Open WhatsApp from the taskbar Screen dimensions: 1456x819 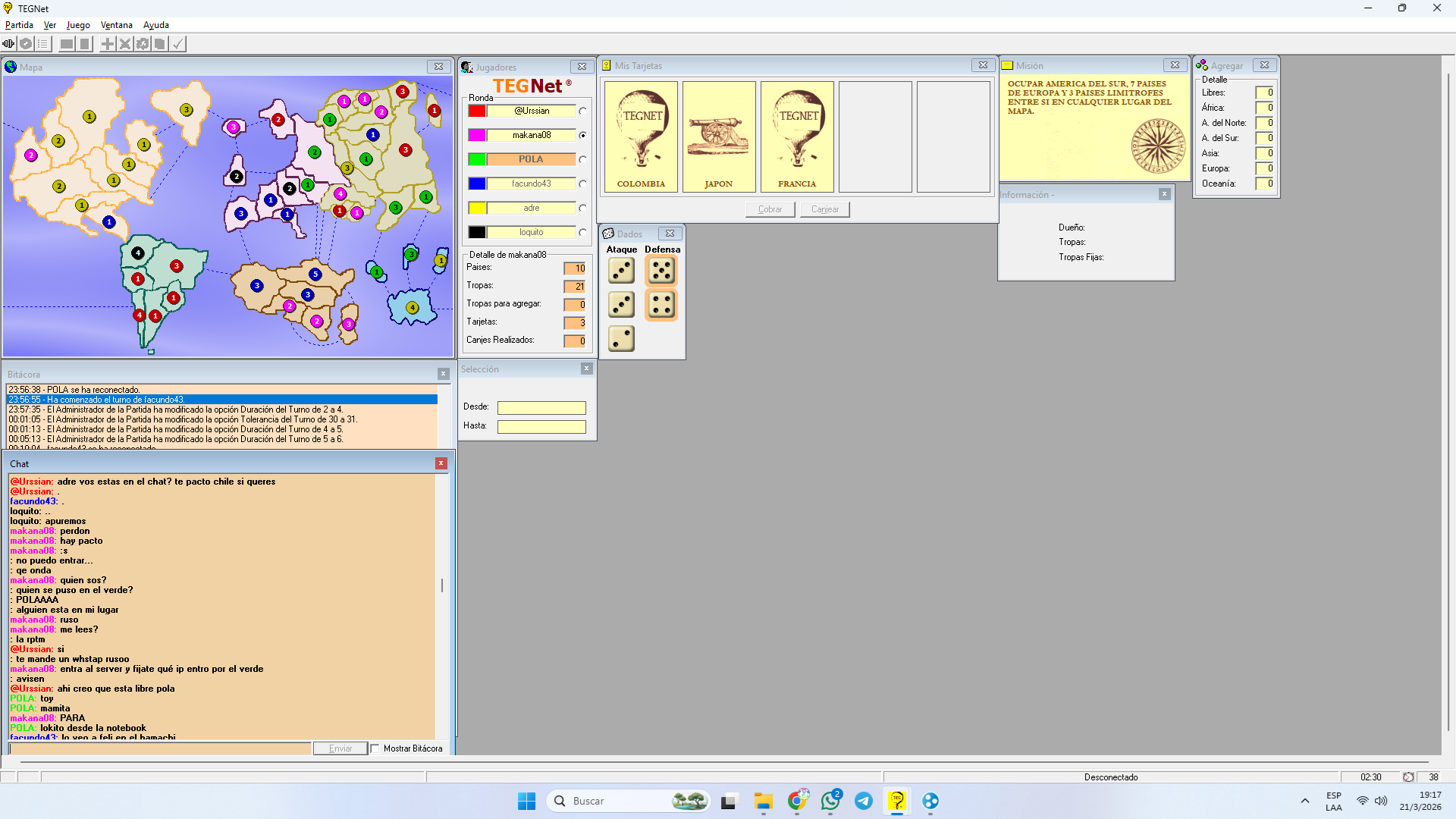coord(830,801)
